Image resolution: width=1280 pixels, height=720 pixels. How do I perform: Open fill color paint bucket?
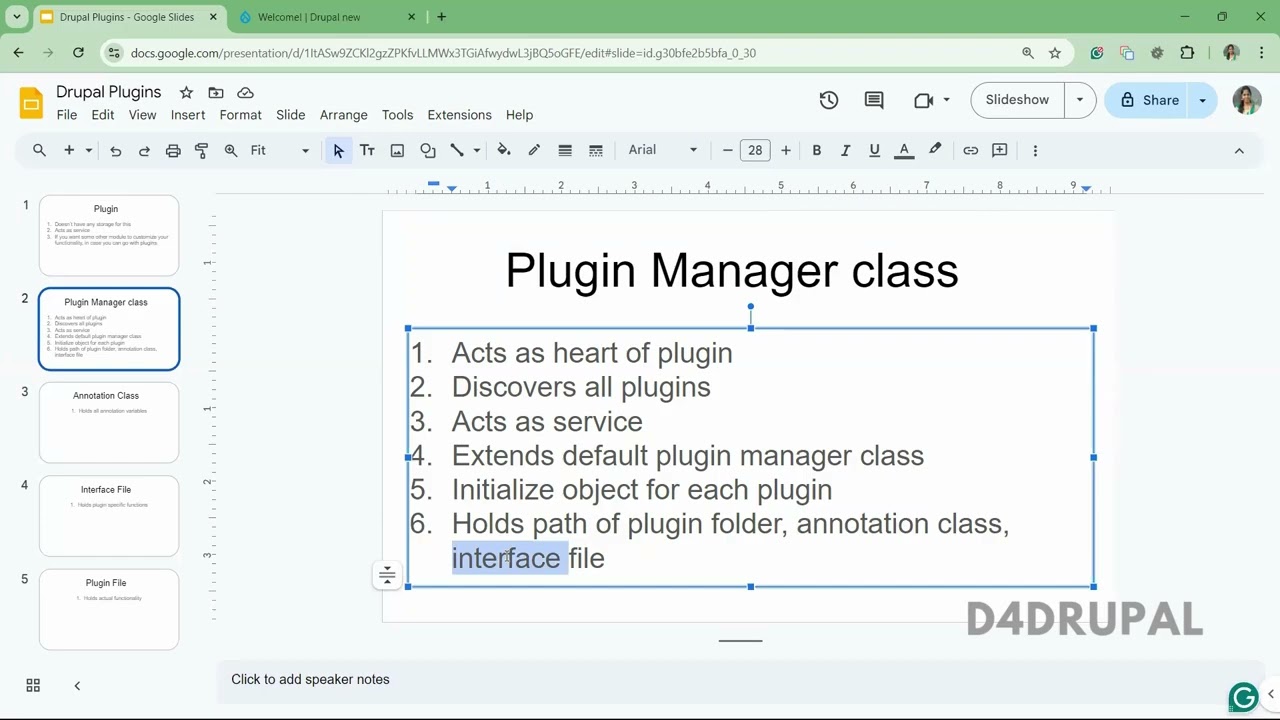coord(504,150)
